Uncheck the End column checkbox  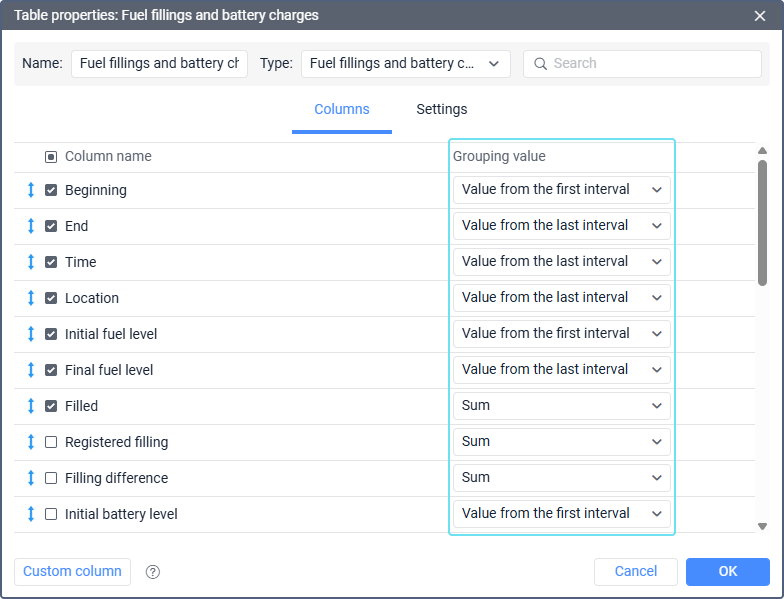pos(51,226)
